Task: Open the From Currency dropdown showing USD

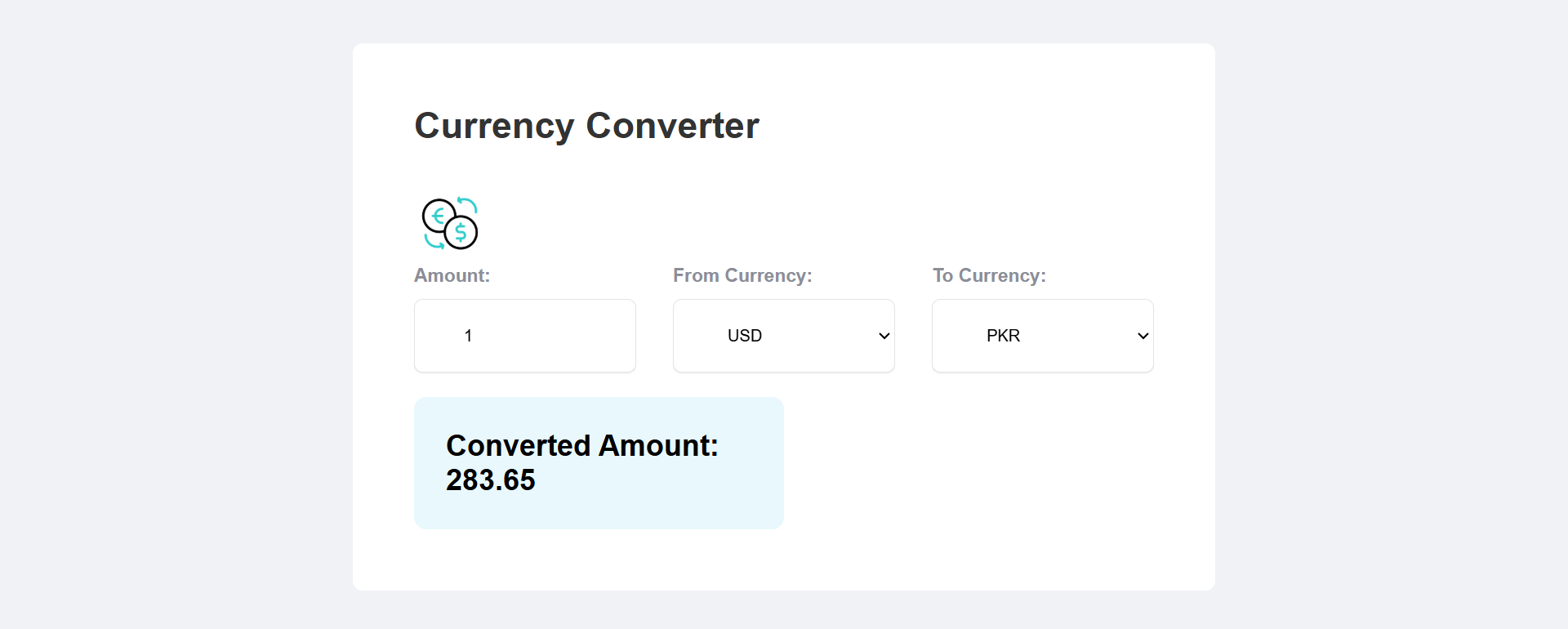Action: 783,336
